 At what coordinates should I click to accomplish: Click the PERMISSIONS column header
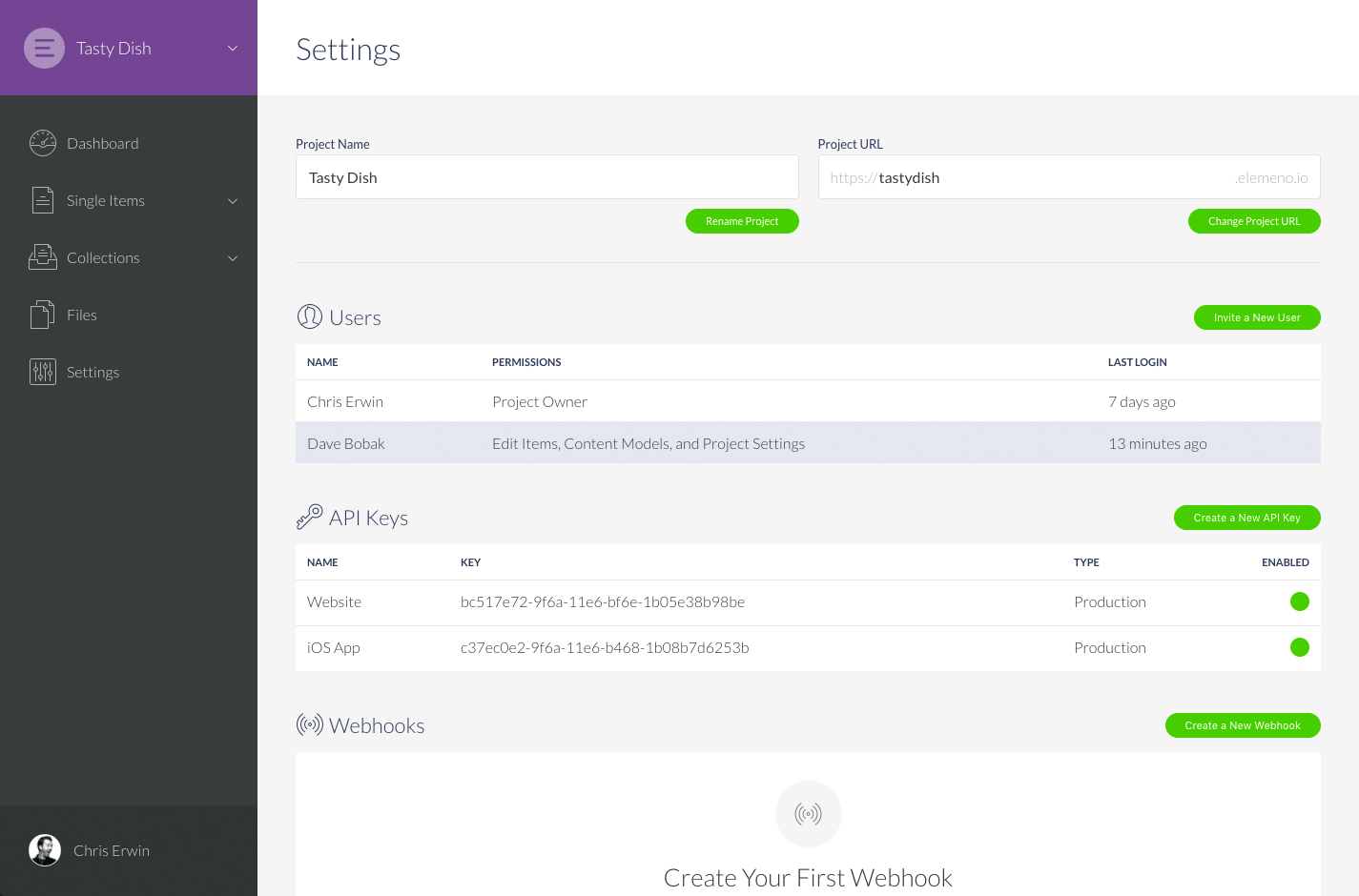click(x=526, y=362)
